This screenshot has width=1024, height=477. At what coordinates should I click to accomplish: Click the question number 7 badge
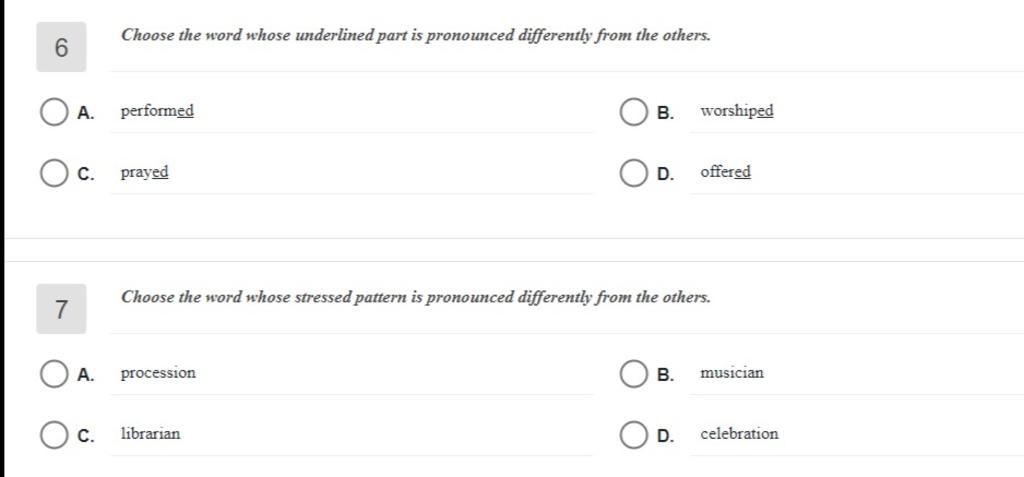[61, 309]
